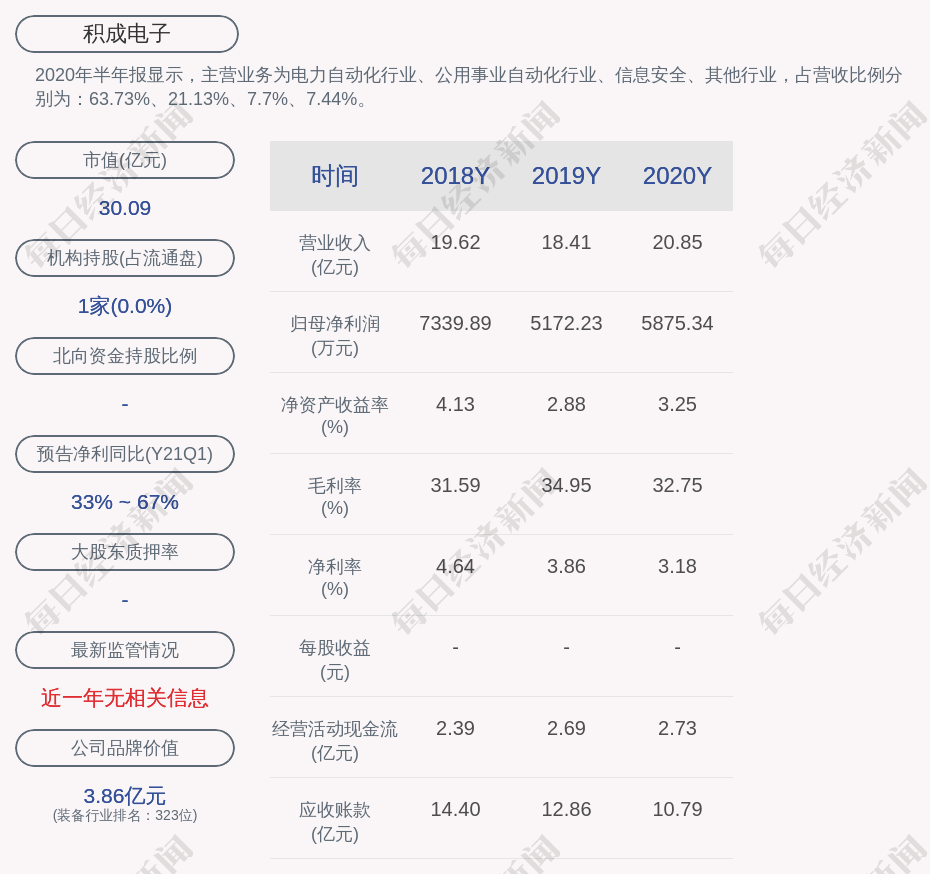Click net margin value 4.64
This screenshot has width=930, height=874.
tap(456, 566)
